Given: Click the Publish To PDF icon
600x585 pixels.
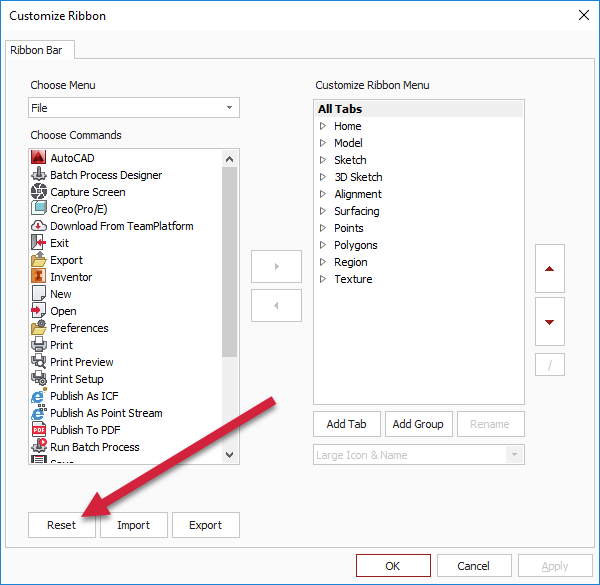Looking at the screenshot, I should pyautogui.click(x=39, y=430).
